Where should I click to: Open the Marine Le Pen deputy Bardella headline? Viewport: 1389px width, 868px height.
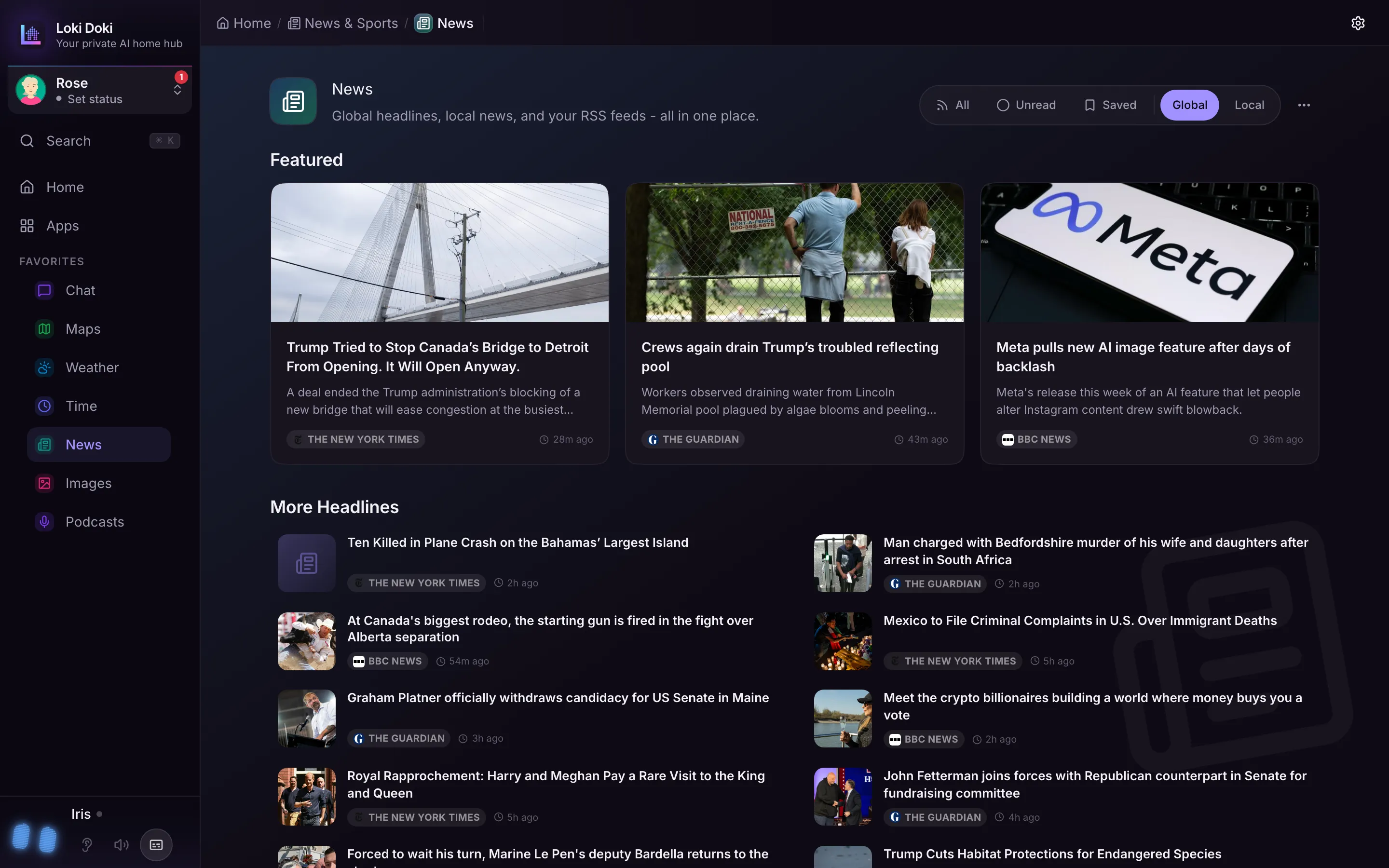pos(558,858)
